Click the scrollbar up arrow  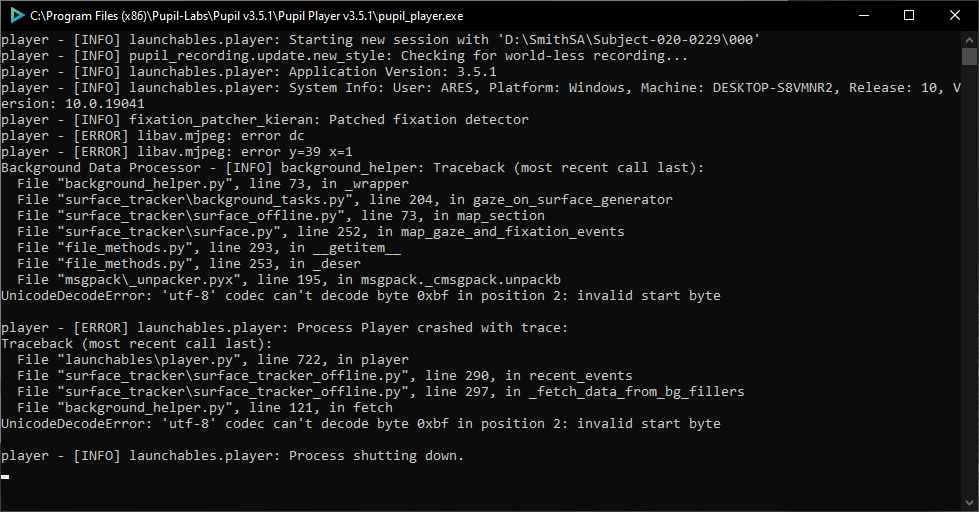[969, 39]
